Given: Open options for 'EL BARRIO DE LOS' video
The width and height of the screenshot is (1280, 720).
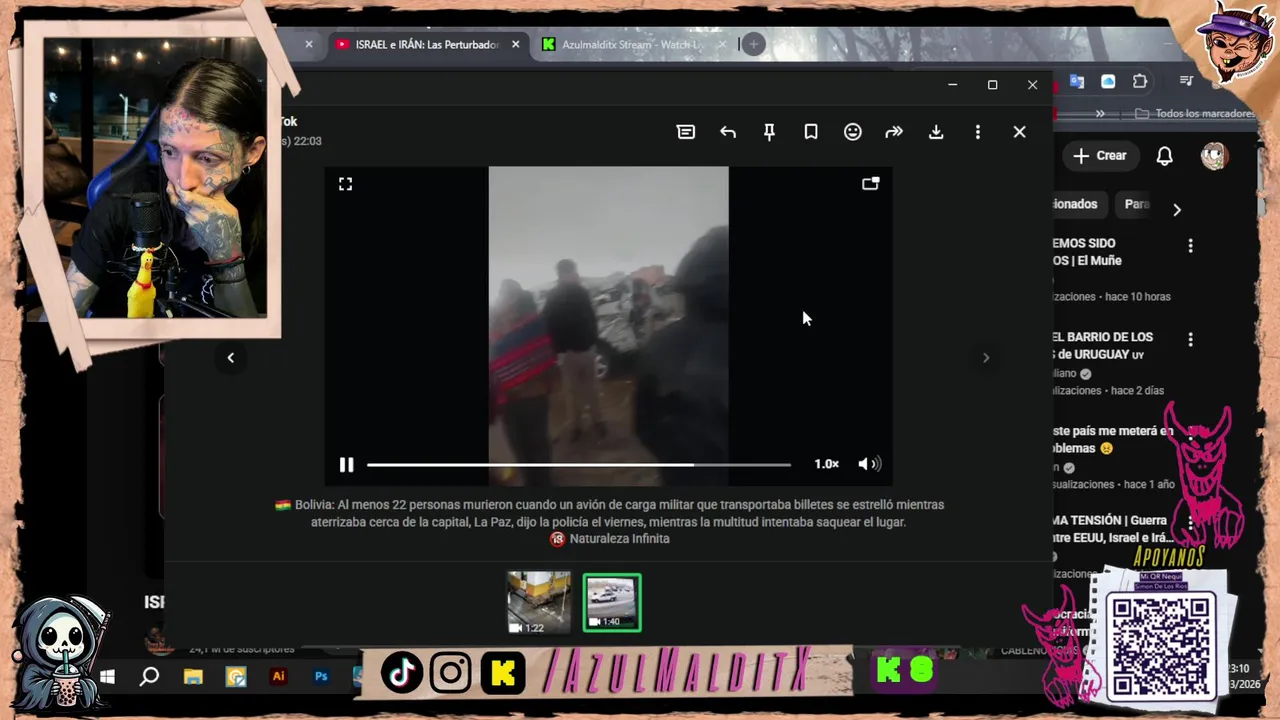Looking at the screenshot, I should click(x=1190, y=340).
